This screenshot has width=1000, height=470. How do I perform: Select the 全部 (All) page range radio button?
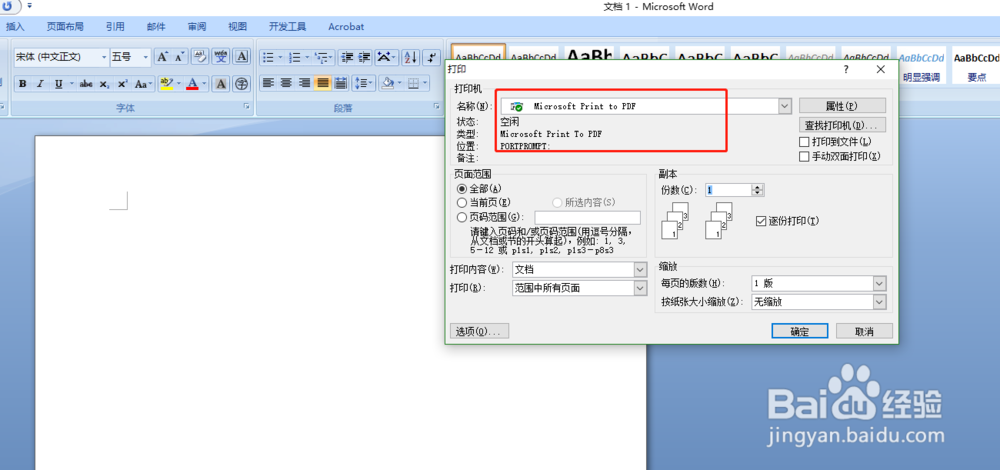coord(462,189)
